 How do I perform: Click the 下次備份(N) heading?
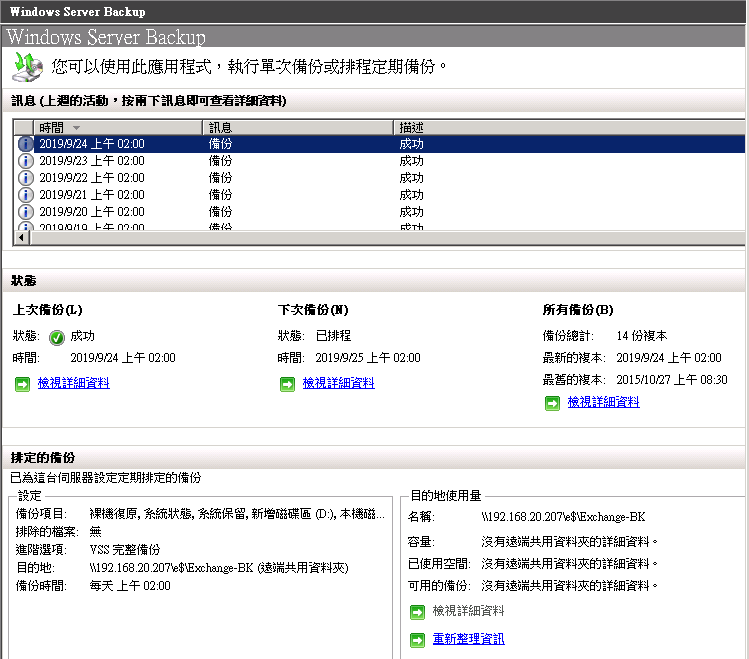tap(313, 310)
